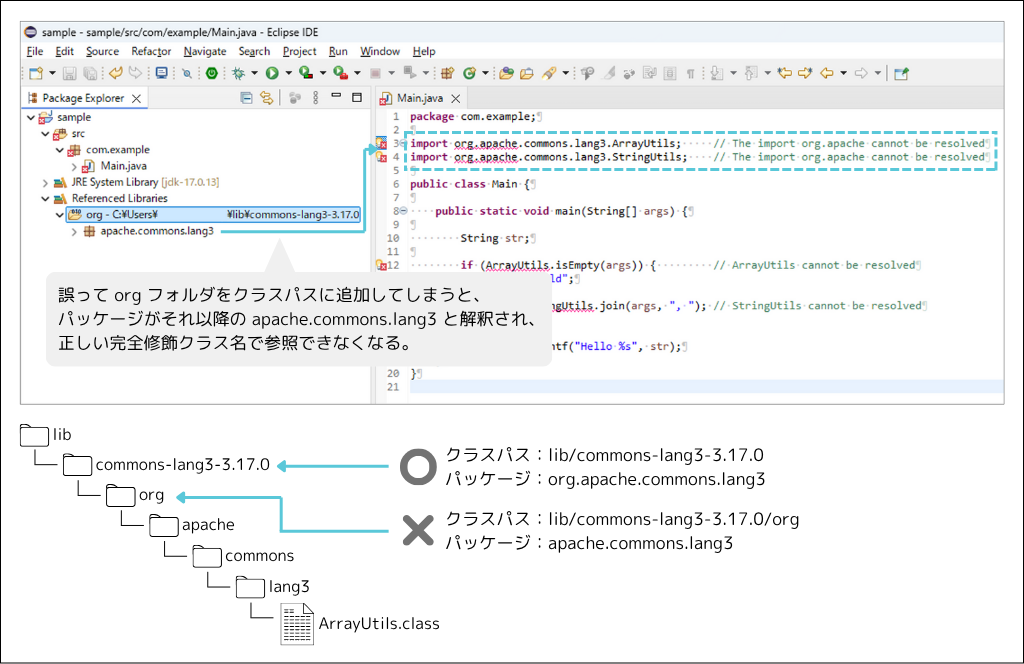Screen dimensions: 1024x664
Task: Select the Main.java editor tab
Action: 420,98
